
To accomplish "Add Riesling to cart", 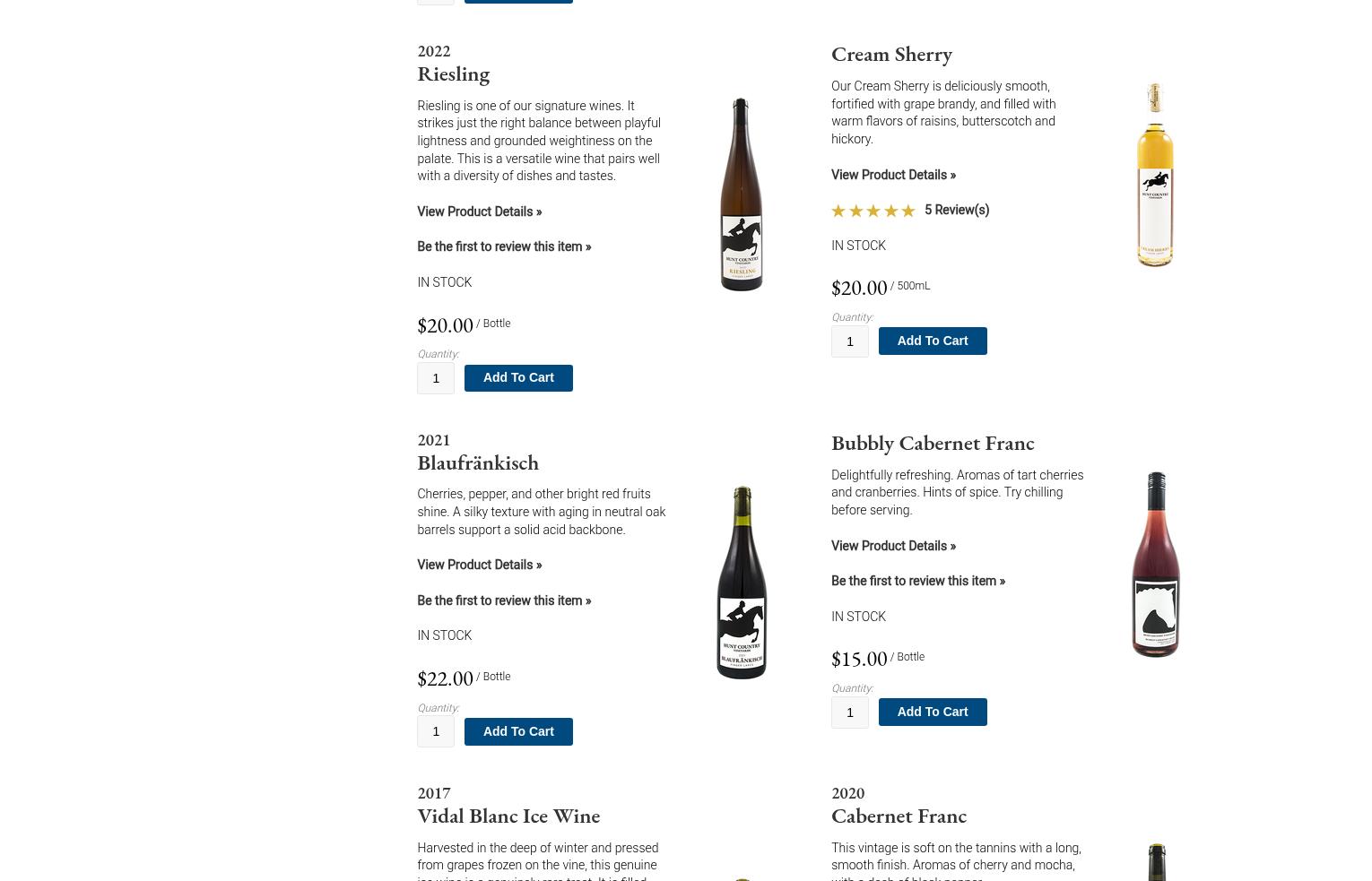I will click(518, 377).
